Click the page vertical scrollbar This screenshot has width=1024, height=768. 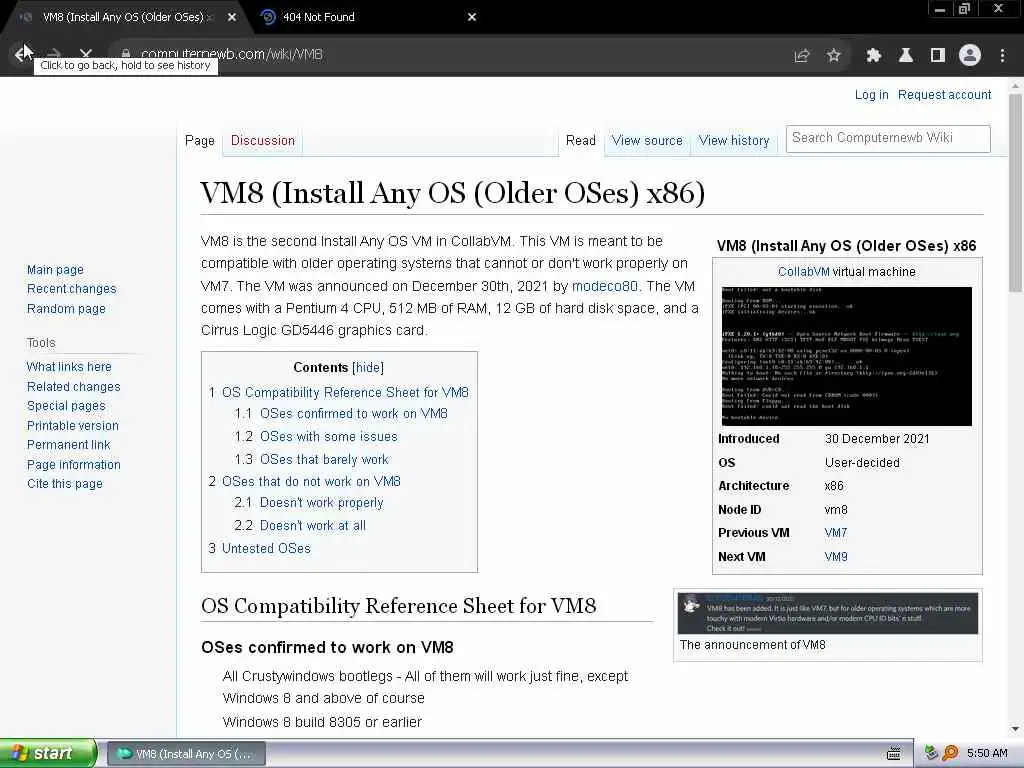pyautogui.click(x=1016, y=193)
